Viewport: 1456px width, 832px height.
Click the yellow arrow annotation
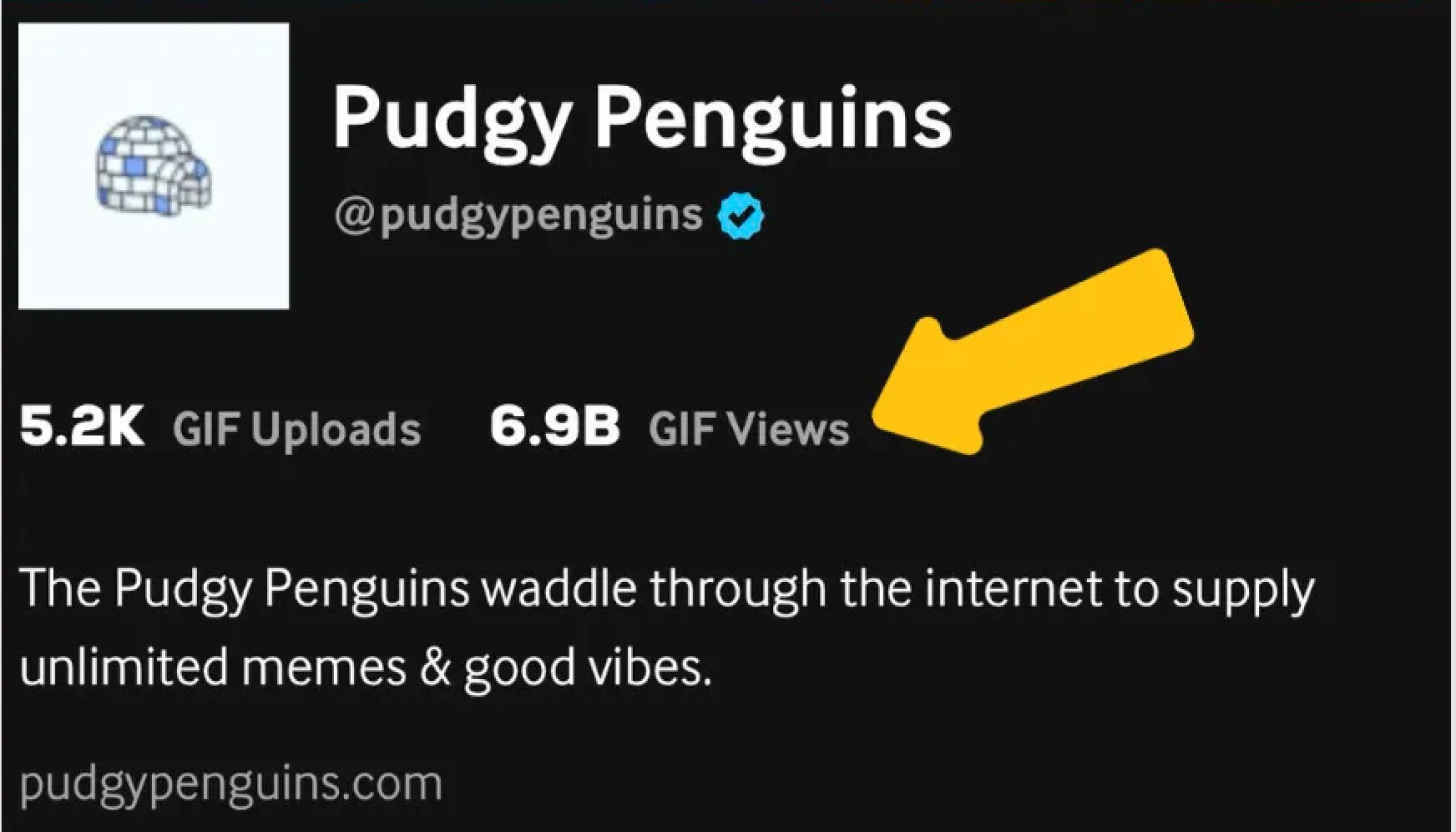click(1033, 351)
